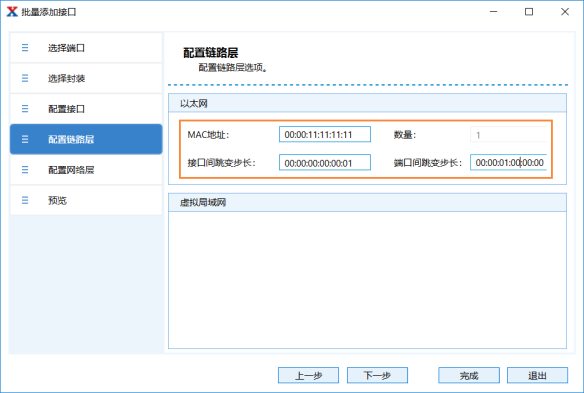Click the list icon beside 配置接口
Screen dimensions: 584x393
pyautogui.click(x=25, y=109)
